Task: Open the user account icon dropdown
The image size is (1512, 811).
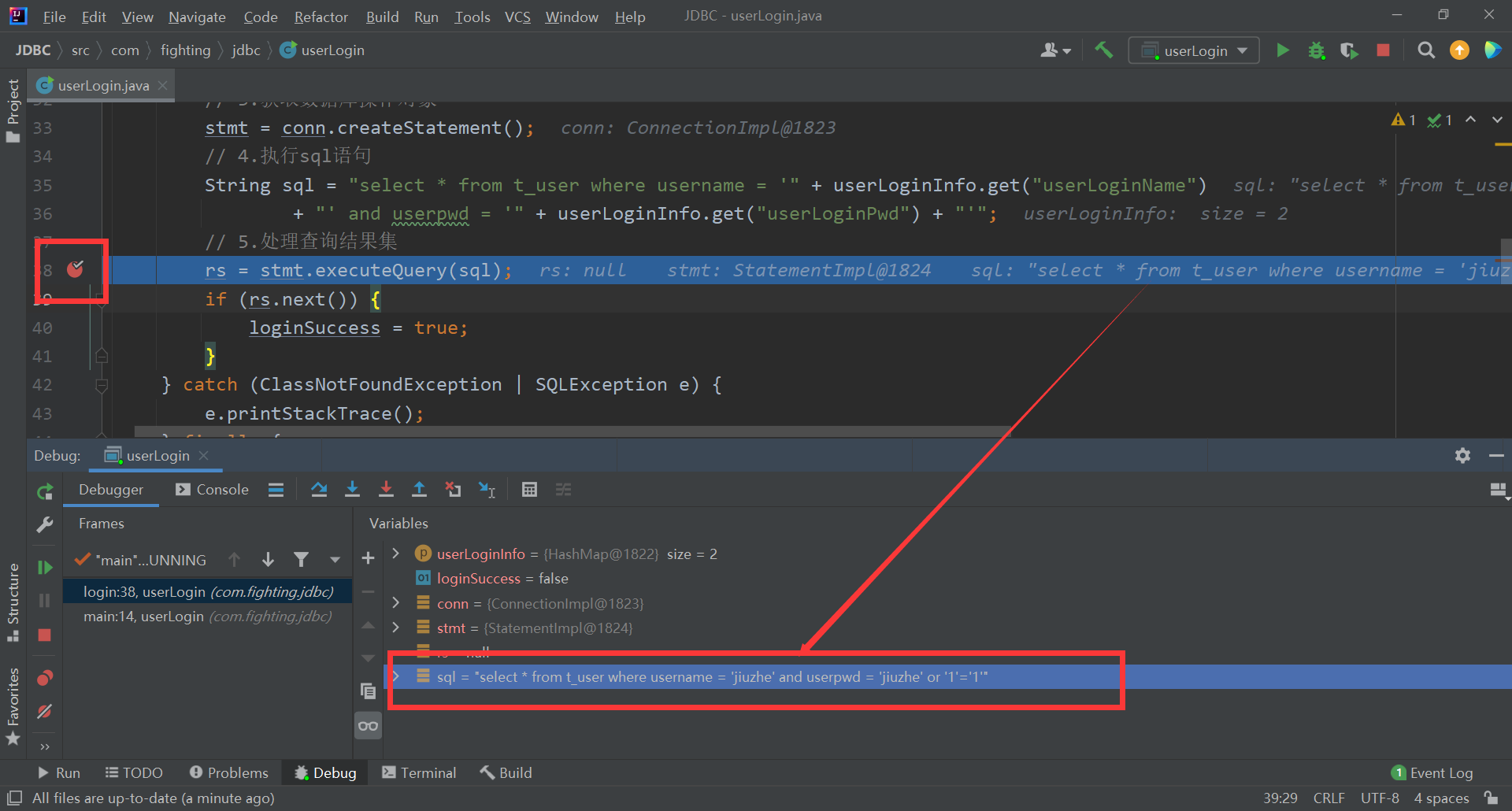Action: tap(1055, 50)
